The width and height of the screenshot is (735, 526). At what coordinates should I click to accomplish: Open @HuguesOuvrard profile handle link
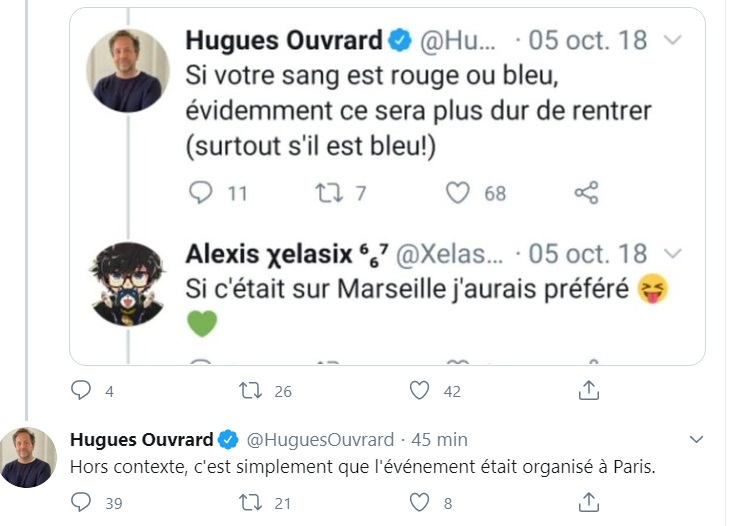pos(318,440)
